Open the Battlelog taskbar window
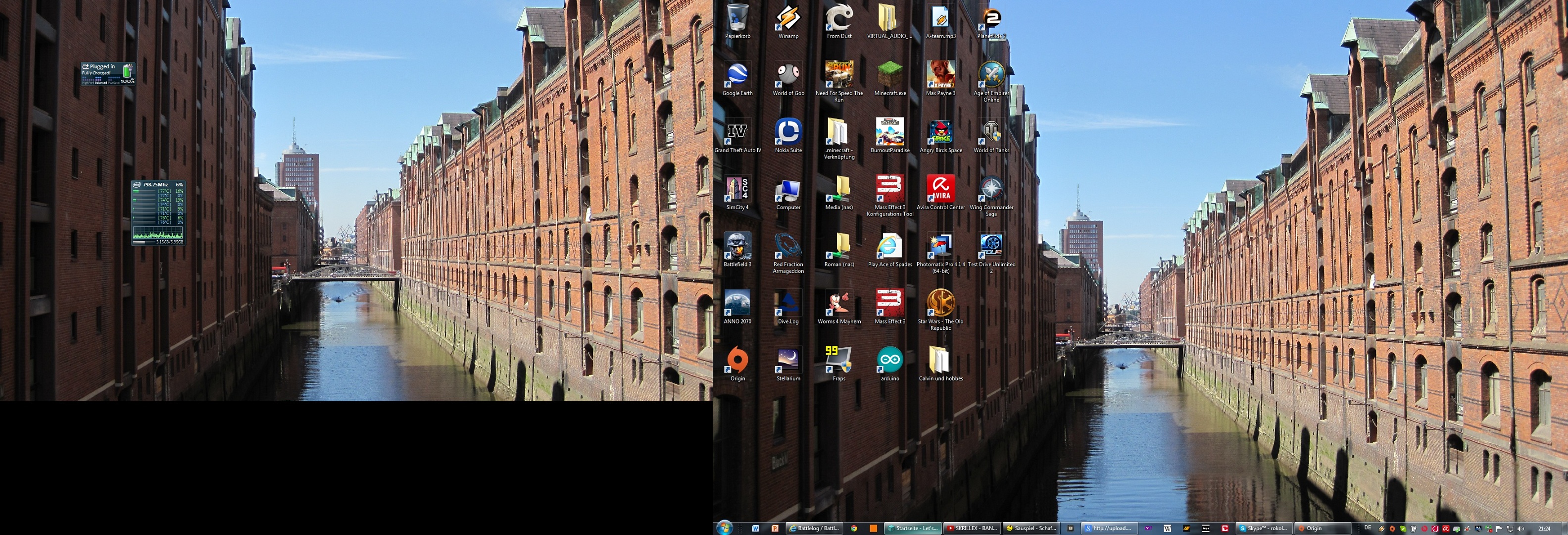Image resolution: width=1568 pixels, height=535 pixels. [814, 528]
